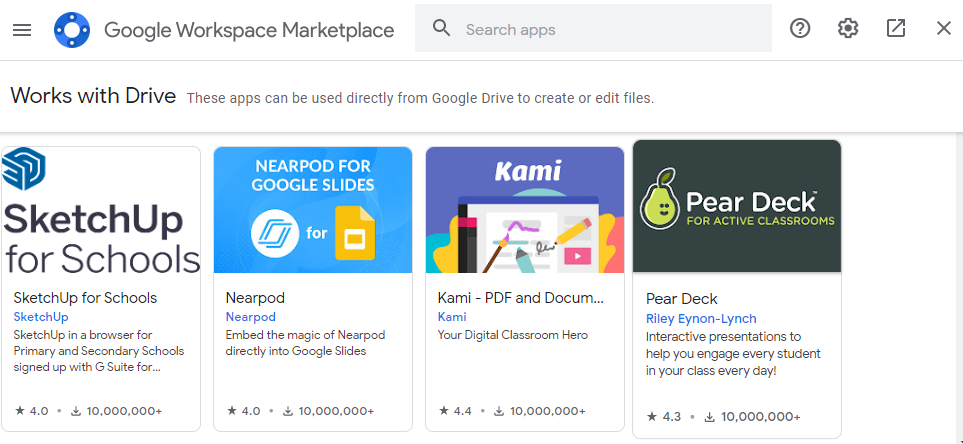The width and height of the screenshot is (963, 444).
Task: Click the SketchUp developer link
Action: (x=41, y=317)
